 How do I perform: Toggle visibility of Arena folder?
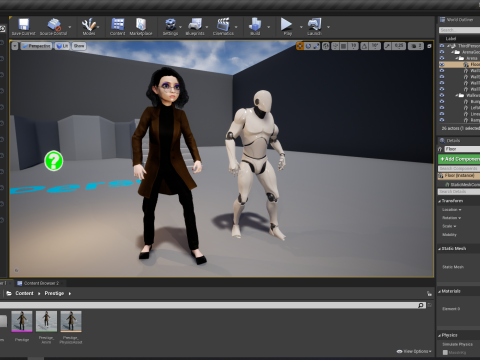[x=442, y=58]
